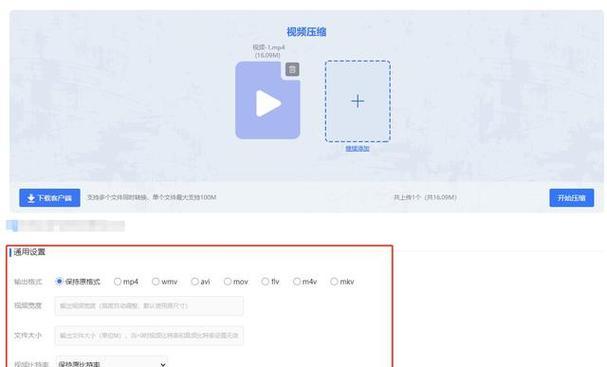The image size is (607, 367).
Task: Select the avi output format
Action: 194,281
